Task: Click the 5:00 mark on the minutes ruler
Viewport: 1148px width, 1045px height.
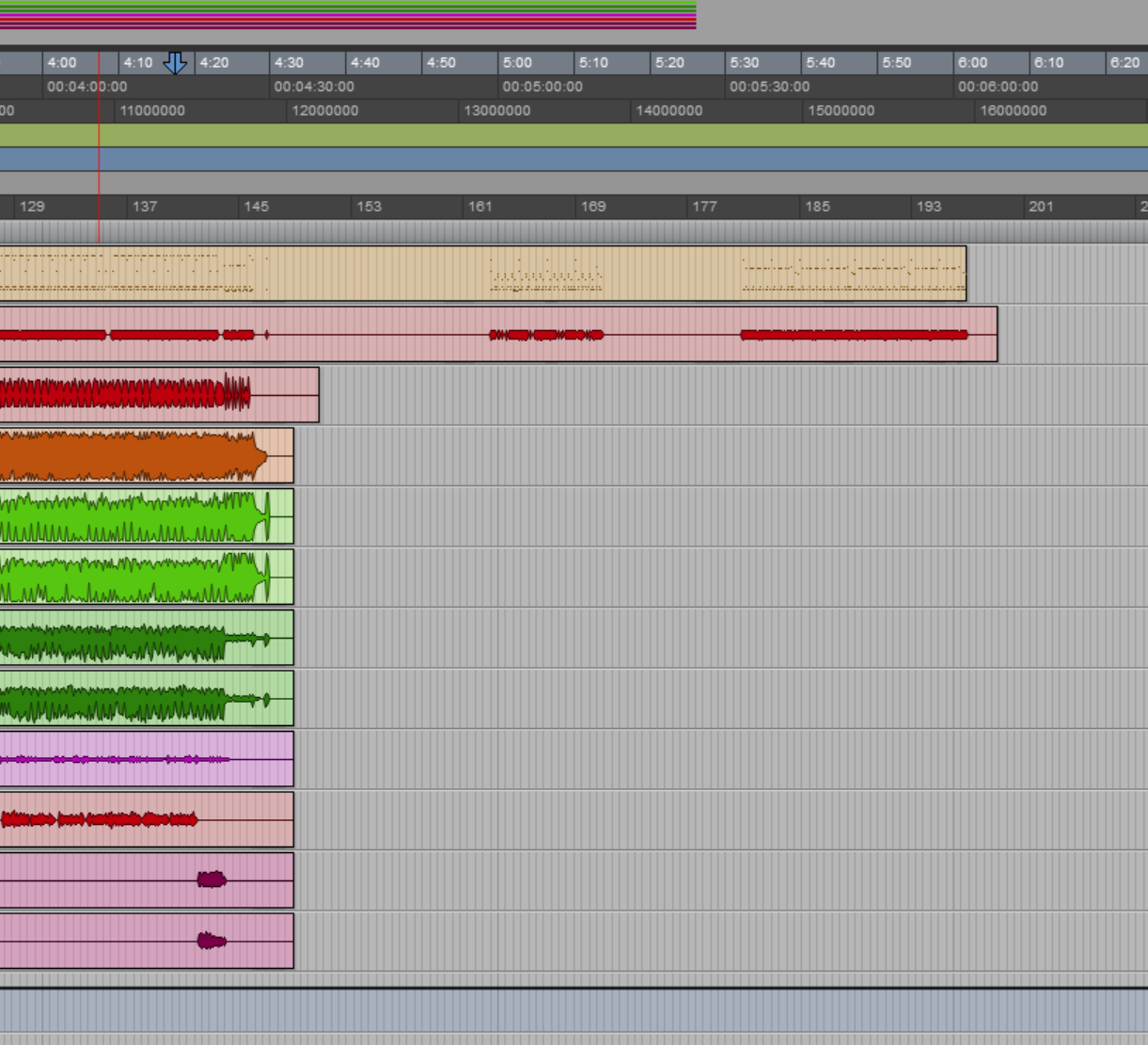Action: pos(516,63)
